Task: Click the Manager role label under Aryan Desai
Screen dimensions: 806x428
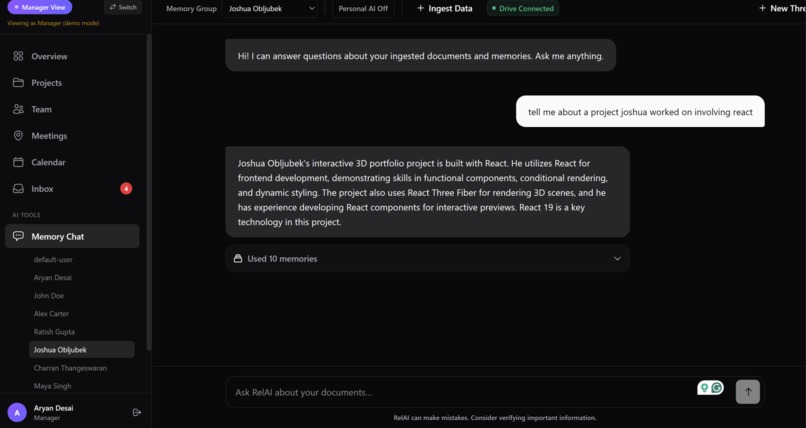Action: tap(47, 418)
